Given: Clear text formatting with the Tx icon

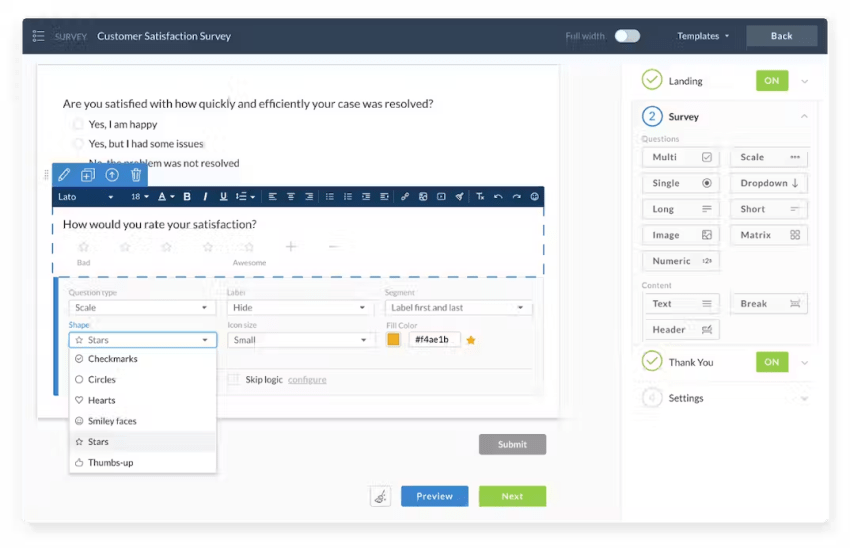Looking at the screenshot, I should pyautogui.click(x=480, y=197).
